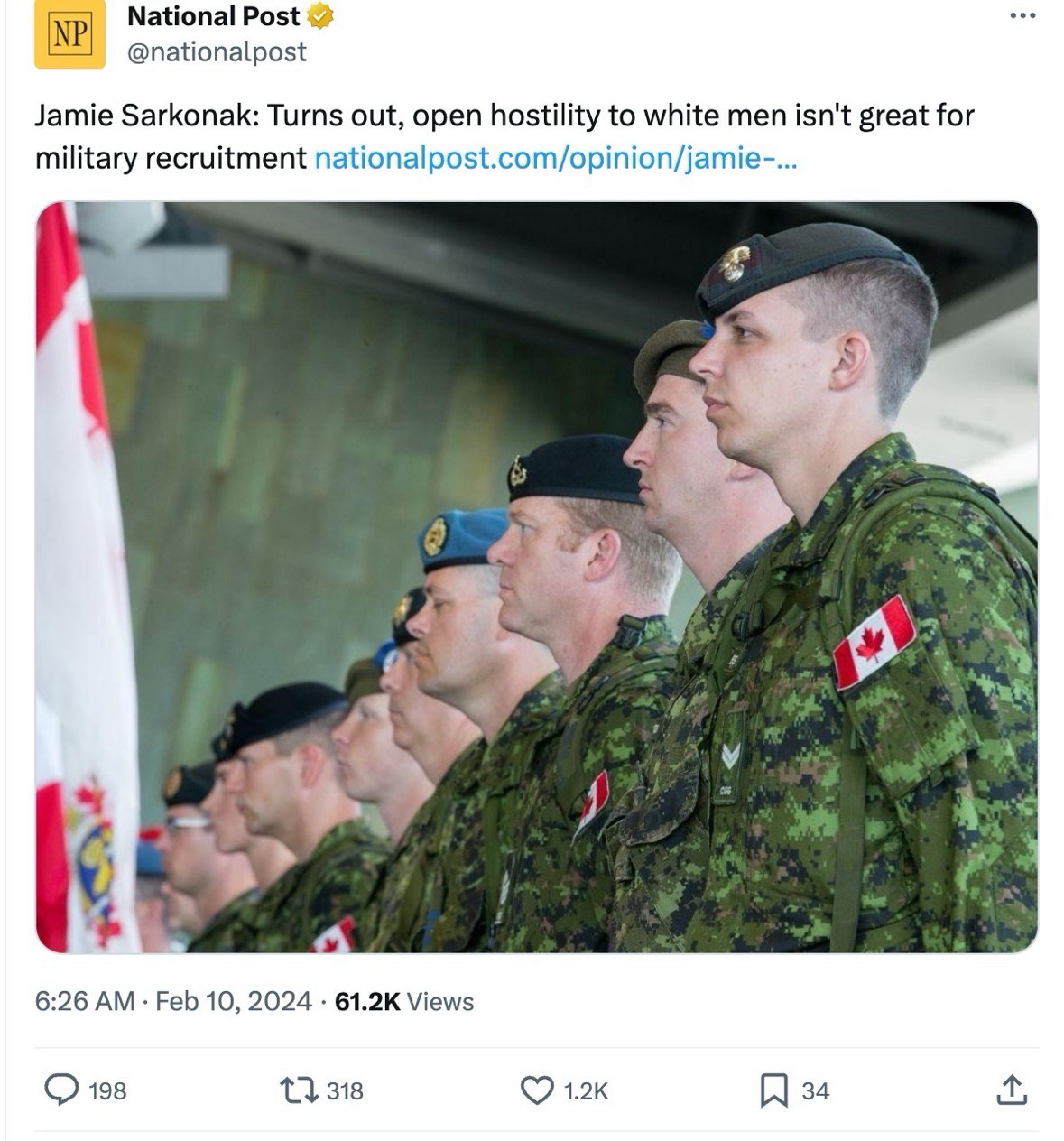1064x1141 pixels.
Task: Click the @nationalpost handle
Action: pyautogui.click(x=217, y=52)
